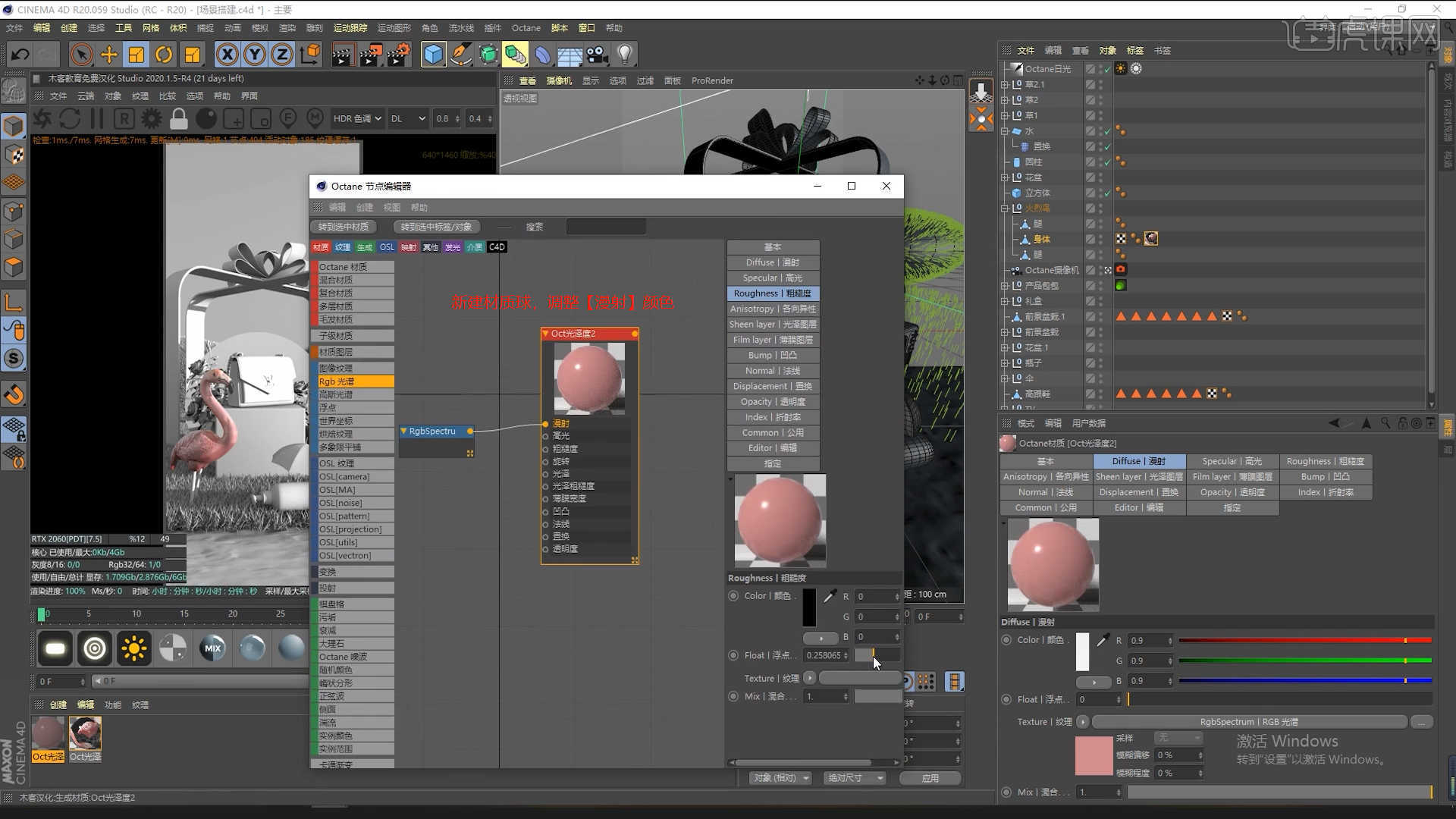Viewport: 1456px width, 819px height.
Task: Click the Octane render lock icon
Action: (179, 119)
